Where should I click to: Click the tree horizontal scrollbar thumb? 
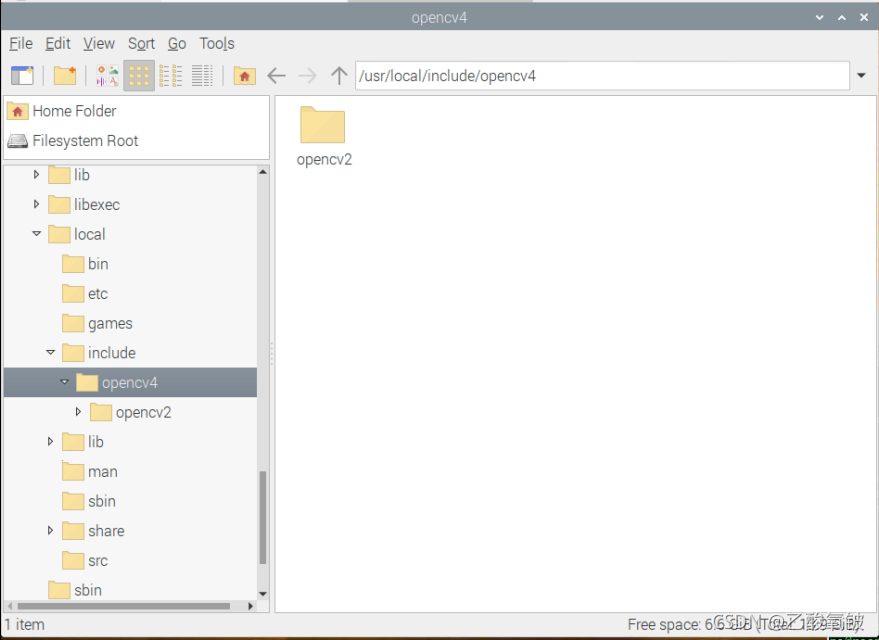(x=123, y=606)
